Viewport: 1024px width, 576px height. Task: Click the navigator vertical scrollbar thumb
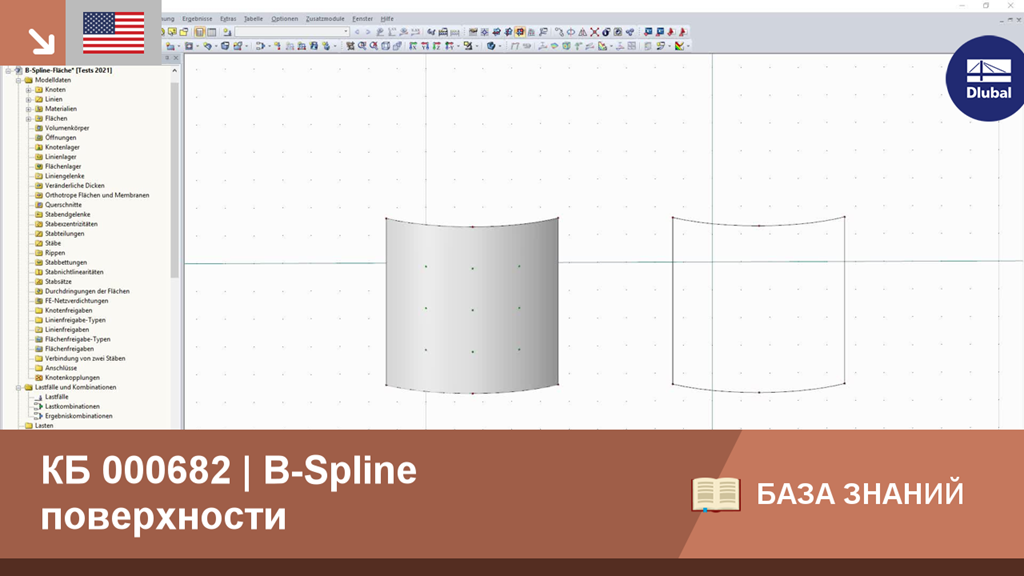coord(174,180)
